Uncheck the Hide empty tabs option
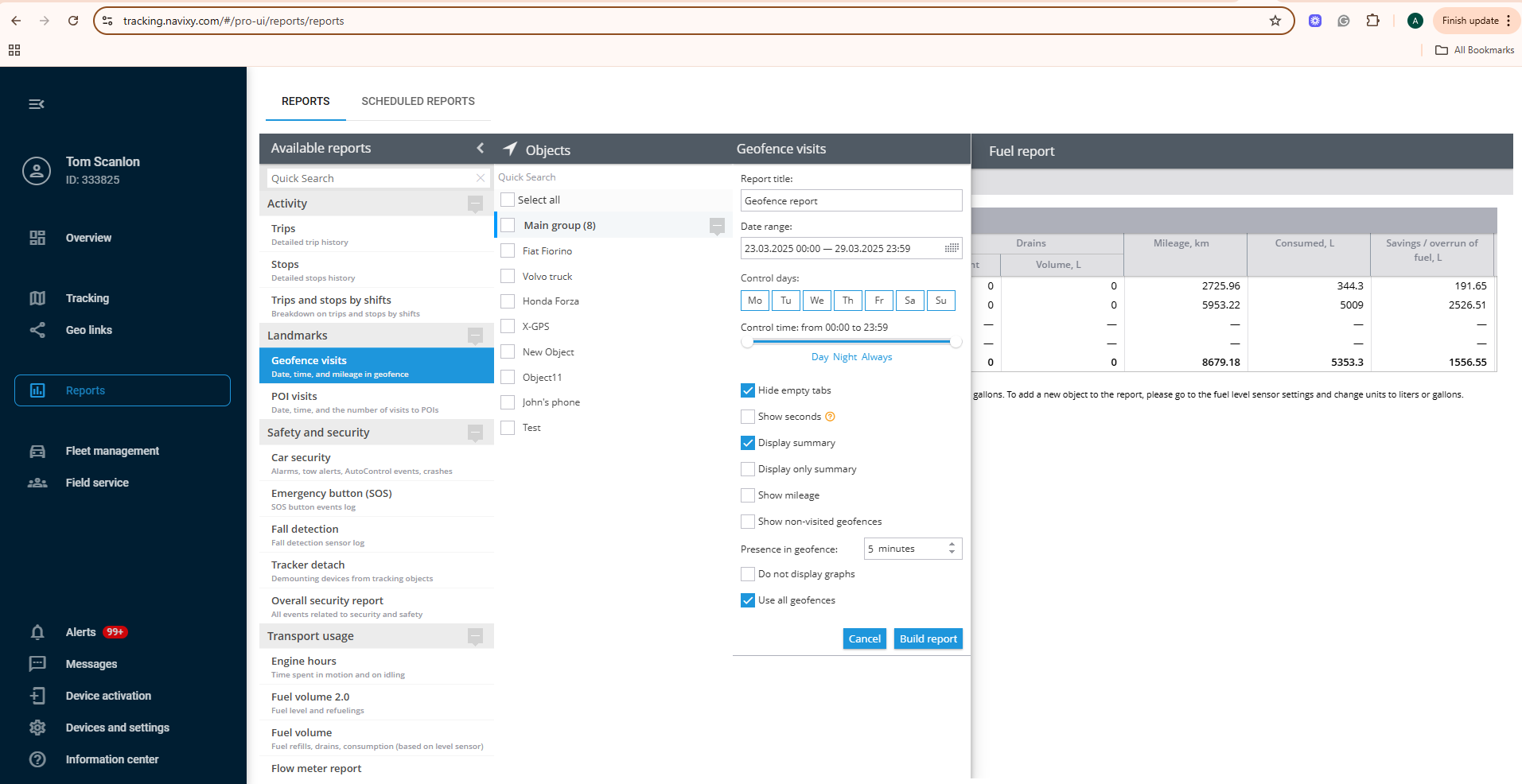Viewport: 1522px width, 784px height. (x=747, y=390)
